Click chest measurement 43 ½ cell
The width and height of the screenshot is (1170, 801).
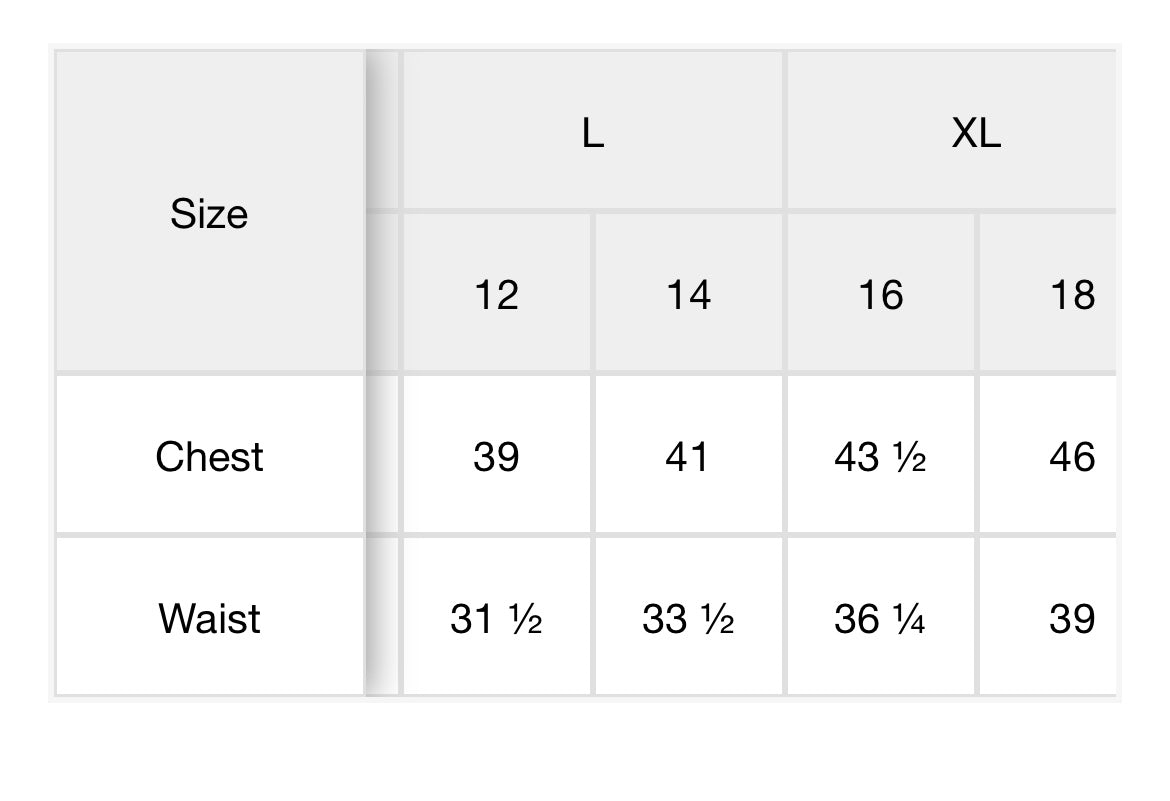coord(880,457)
